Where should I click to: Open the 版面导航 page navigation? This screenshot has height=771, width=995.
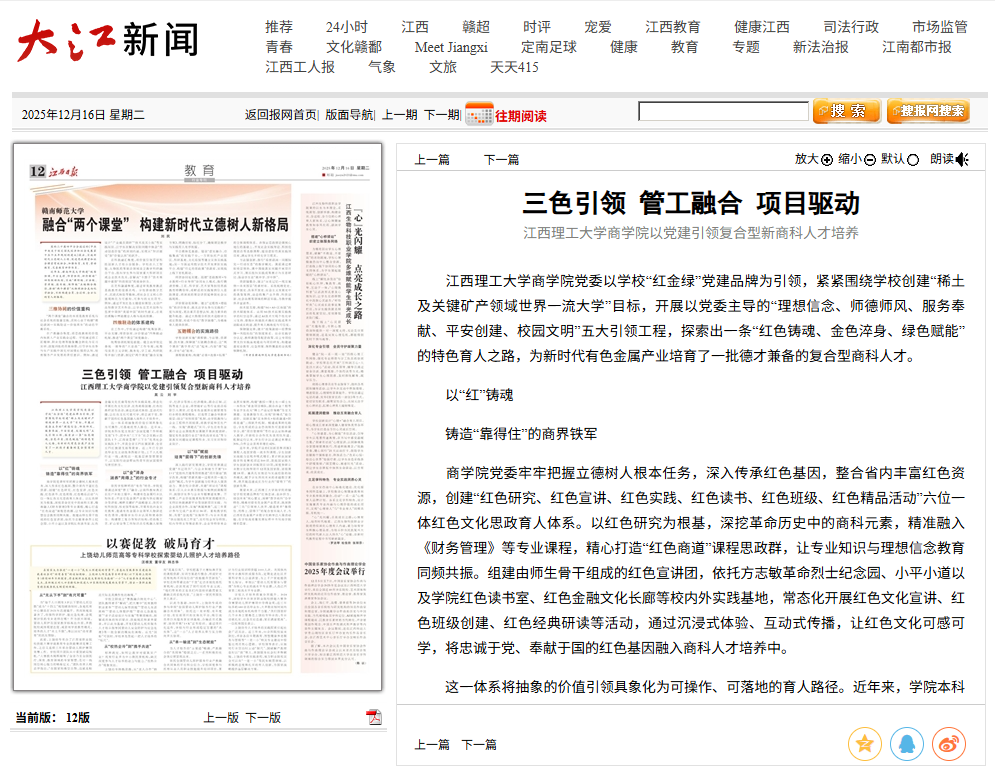click(x=349, y=115)
